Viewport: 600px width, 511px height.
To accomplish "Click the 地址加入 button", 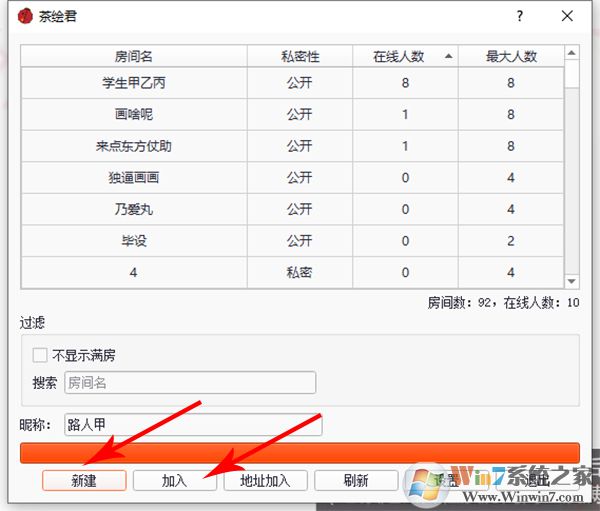I will pos(266,480).
